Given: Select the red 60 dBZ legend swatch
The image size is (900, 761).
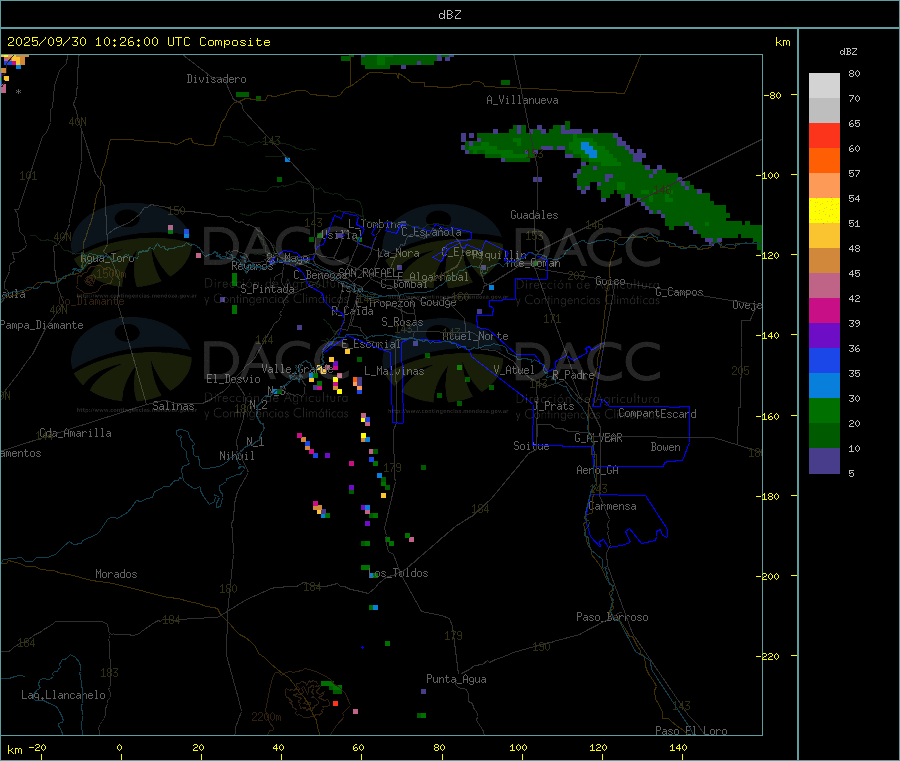Looking at the screenshot, I should [x=824, y=136].
